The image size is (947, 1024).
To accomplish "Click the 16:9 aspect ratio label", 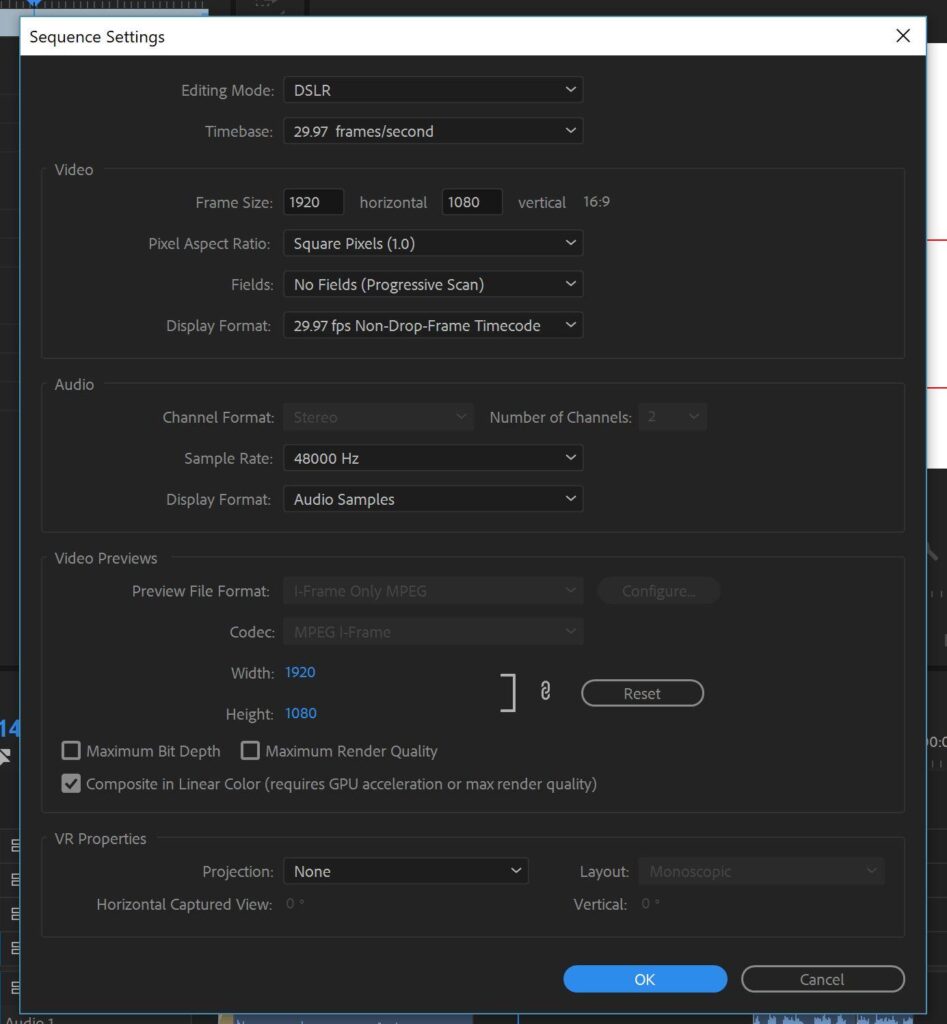I will pos(596,201).
